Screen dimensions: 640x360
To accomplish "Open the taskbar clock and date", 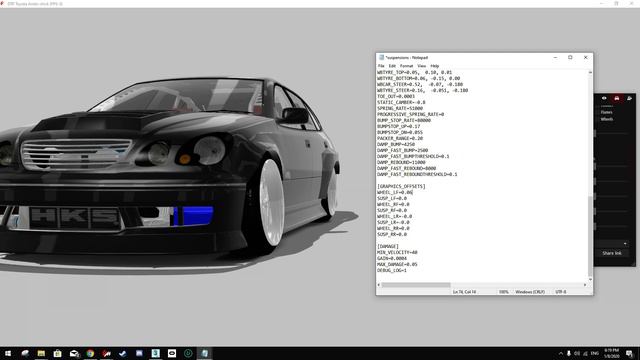I will pyautogui.click(x=611, y=353).
